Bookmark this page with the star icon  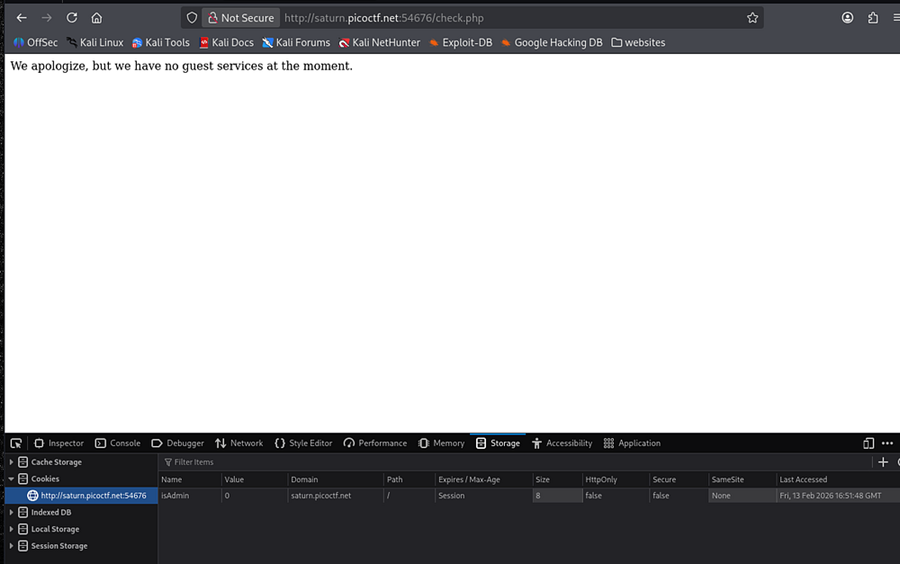coord(752,18)
